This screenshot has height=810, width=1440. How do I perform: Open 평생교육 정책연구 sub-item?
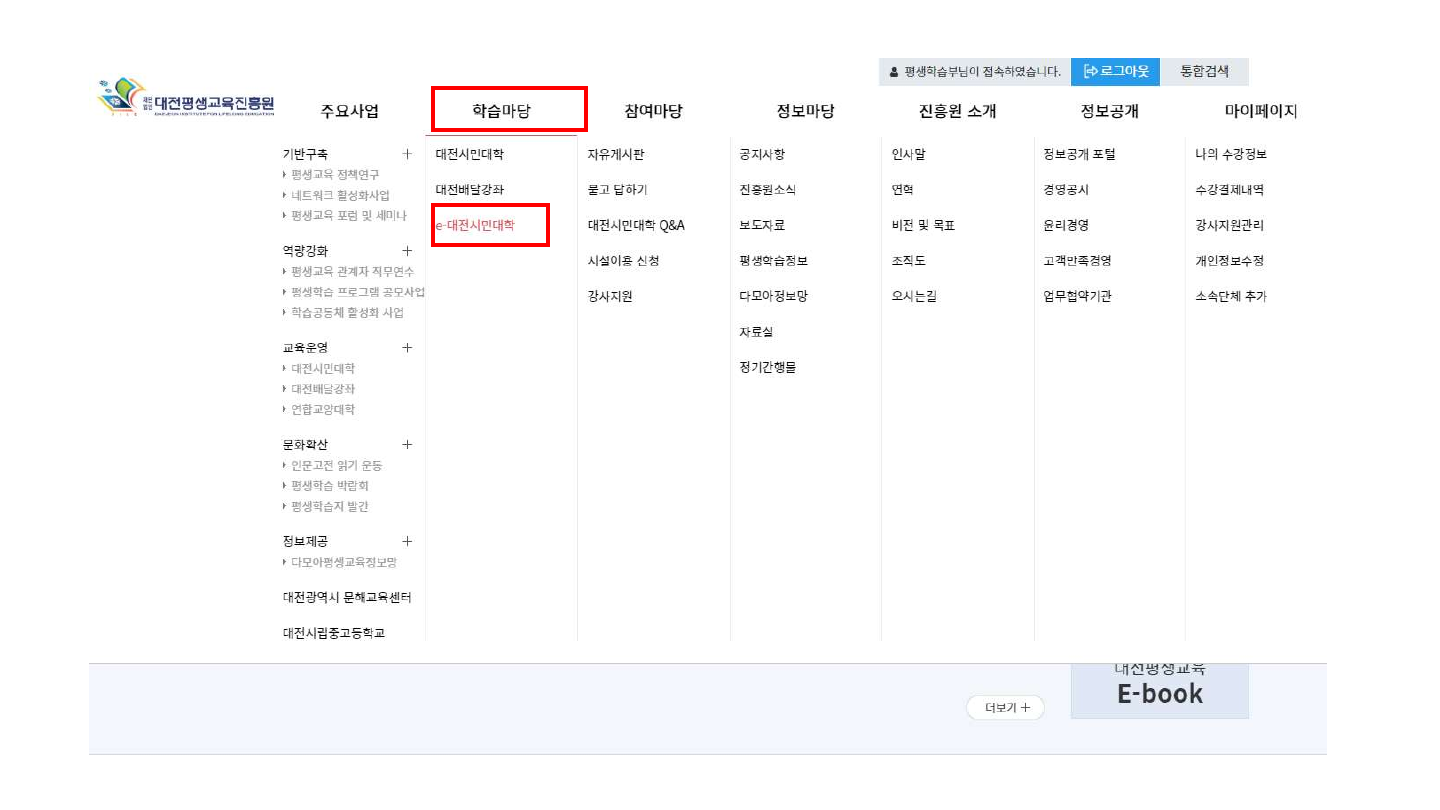pyautogui.click(x=335, y=175)
